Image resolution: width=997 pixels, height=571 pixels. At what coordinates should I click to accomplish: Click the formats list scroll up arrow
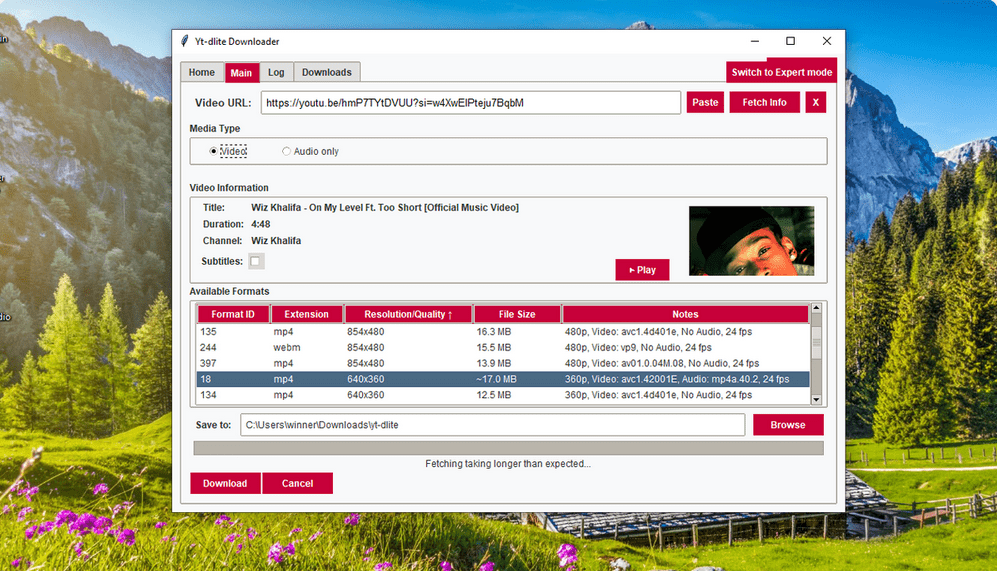(816, 308)
